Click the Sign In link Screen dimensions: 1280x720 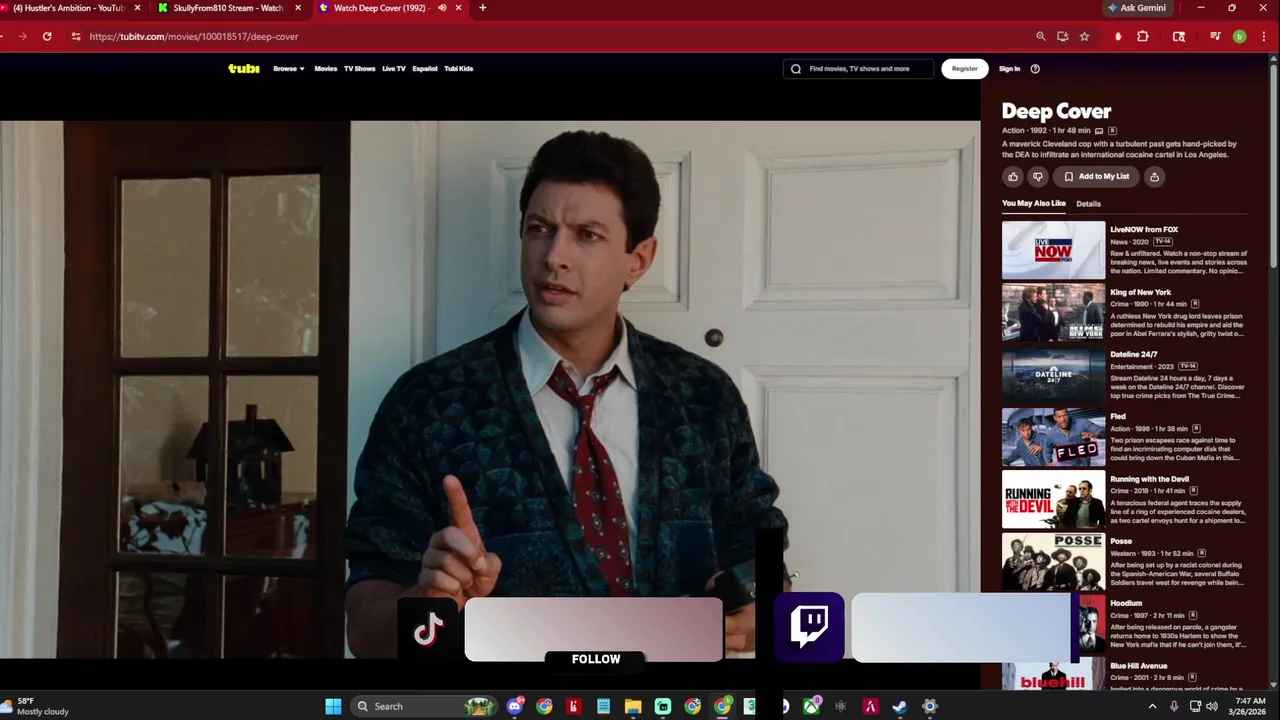tap(1009, 69)
